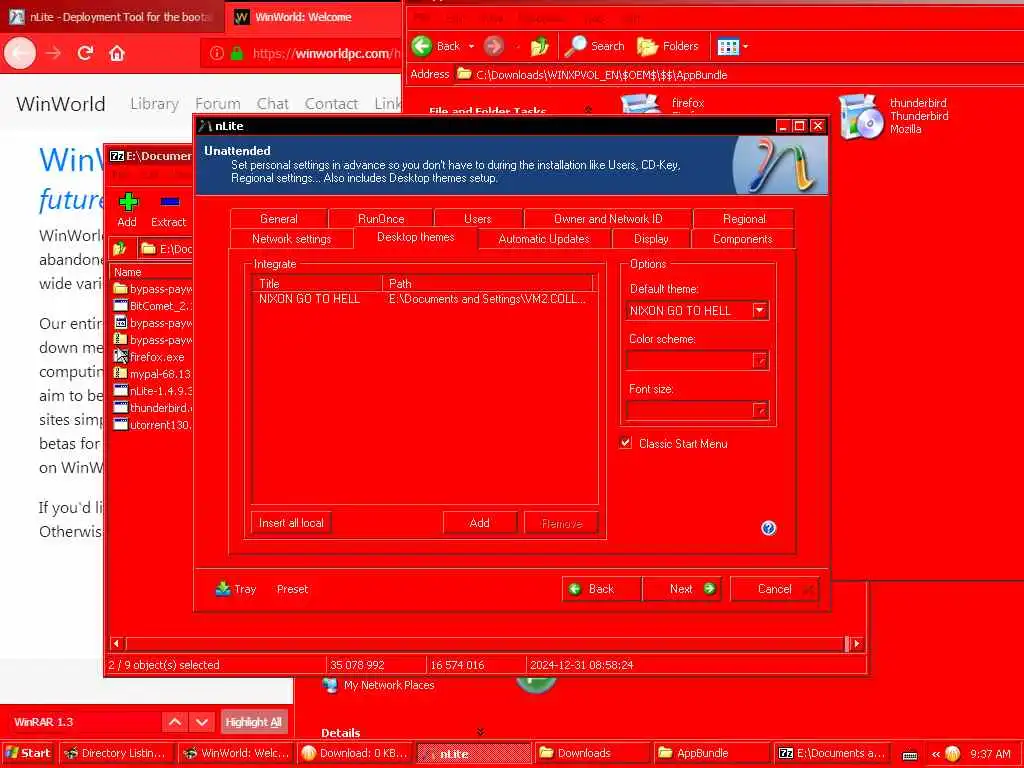Click the Add green plus icon in 7-Zip

tap(128, 202)
